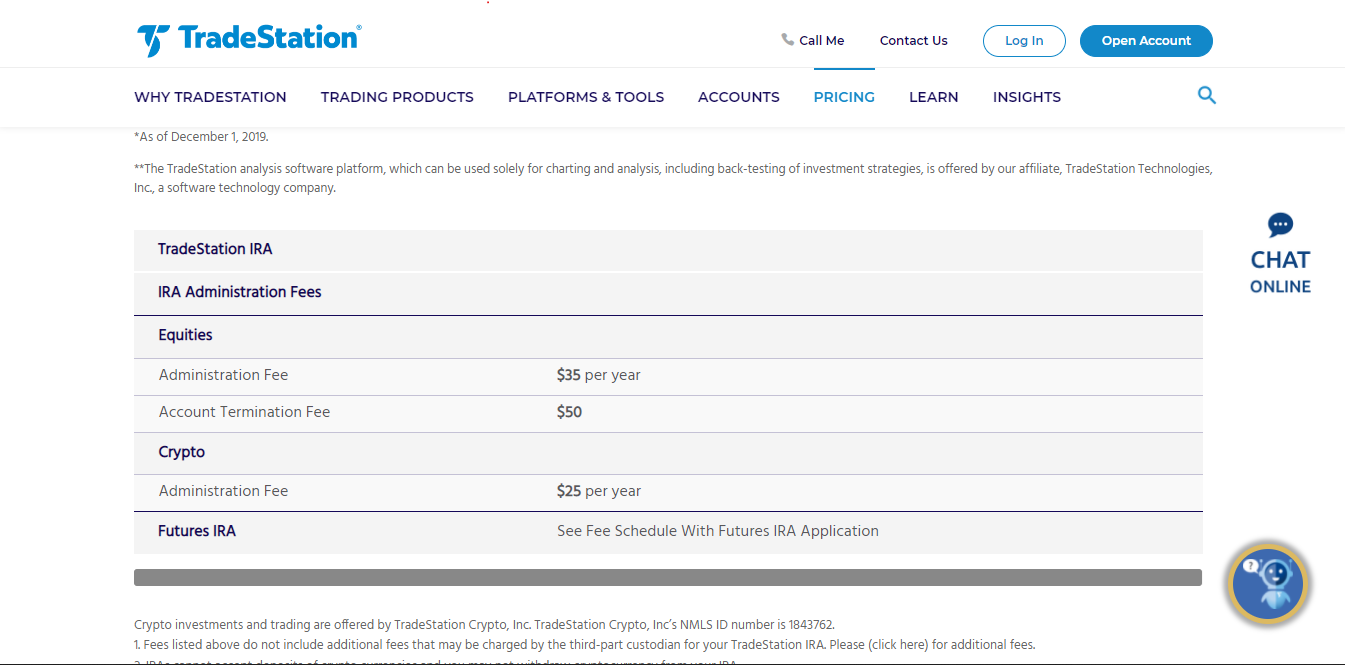Click the Equities section row
The image size is (1345, 665).
[668, 336]
